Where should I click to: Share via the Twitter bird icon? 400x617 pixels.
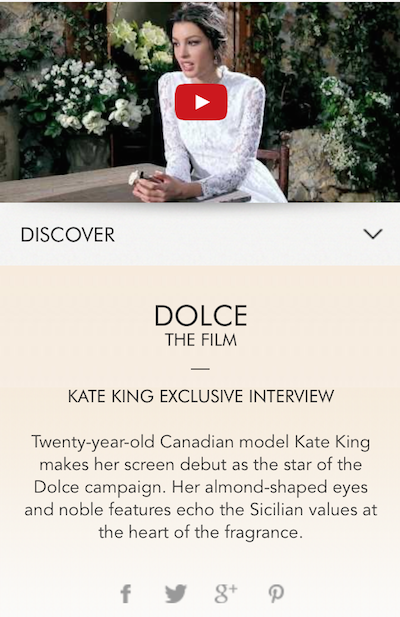(175, 593)
